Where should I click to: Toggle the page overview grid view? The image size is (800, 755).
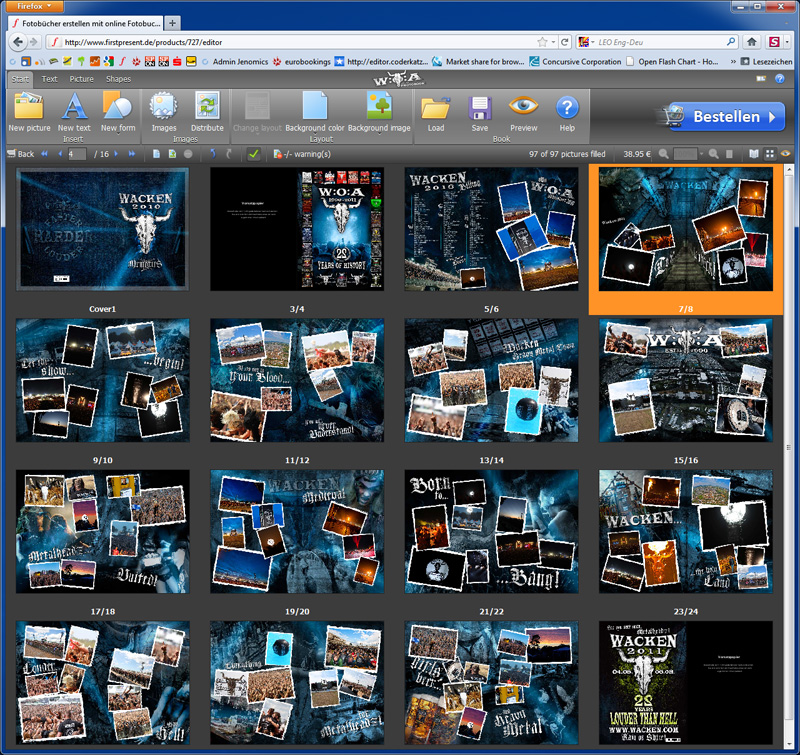click(x=770, y=154)
